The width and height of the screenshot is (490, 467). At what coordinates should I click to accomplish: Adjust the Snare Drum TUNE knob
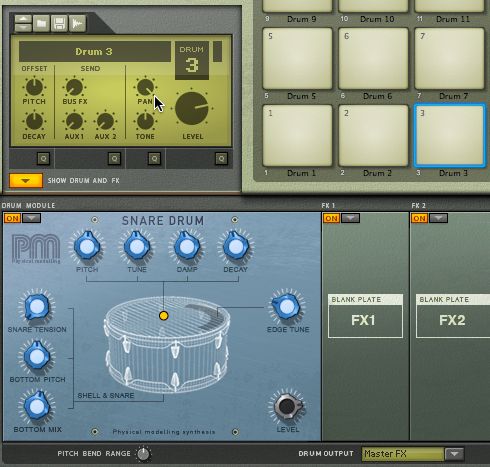137,247
